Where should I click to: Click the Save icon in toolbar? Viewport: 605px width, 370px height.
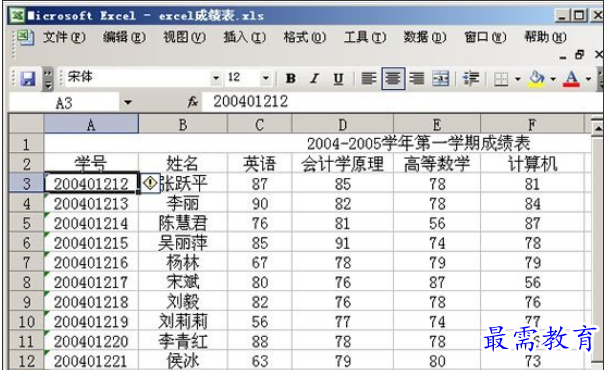click(x=28, y=79)
